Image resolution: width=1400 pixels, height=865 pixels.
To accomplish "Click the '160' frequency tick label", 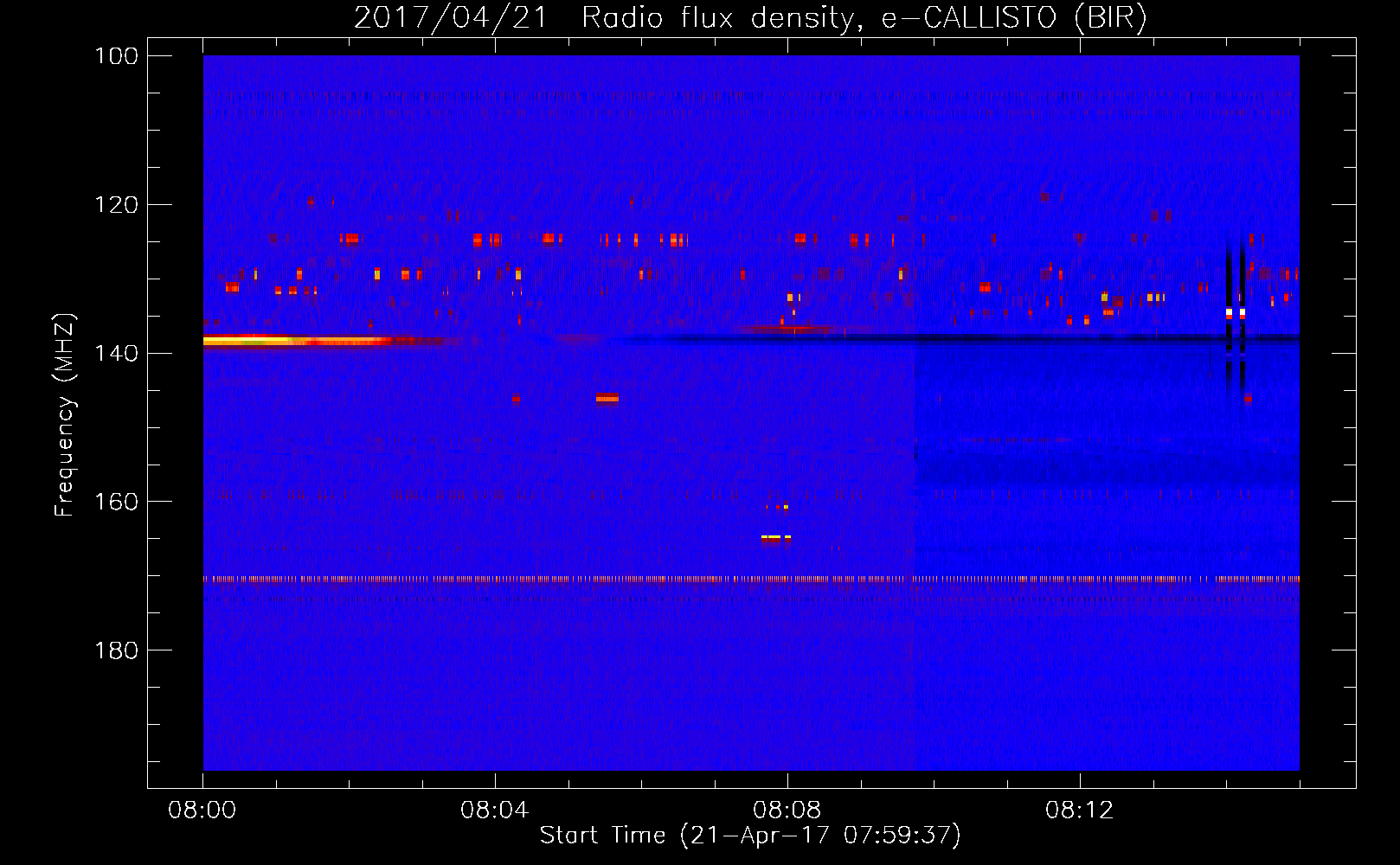I will tap(117, 502).
